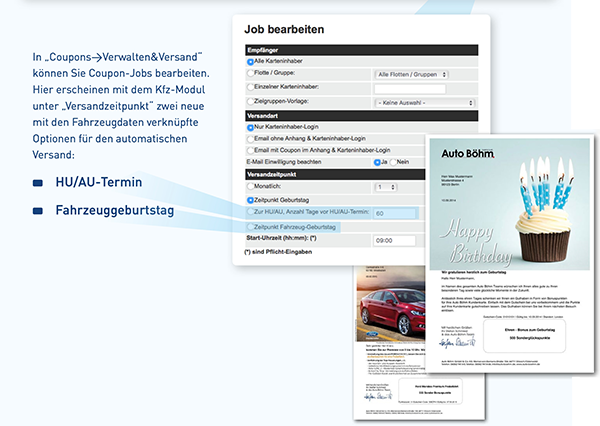Select the Flotte / Gruppe recipient option
The width and height of the screenshot is (600, 426).
coord(250,74)
